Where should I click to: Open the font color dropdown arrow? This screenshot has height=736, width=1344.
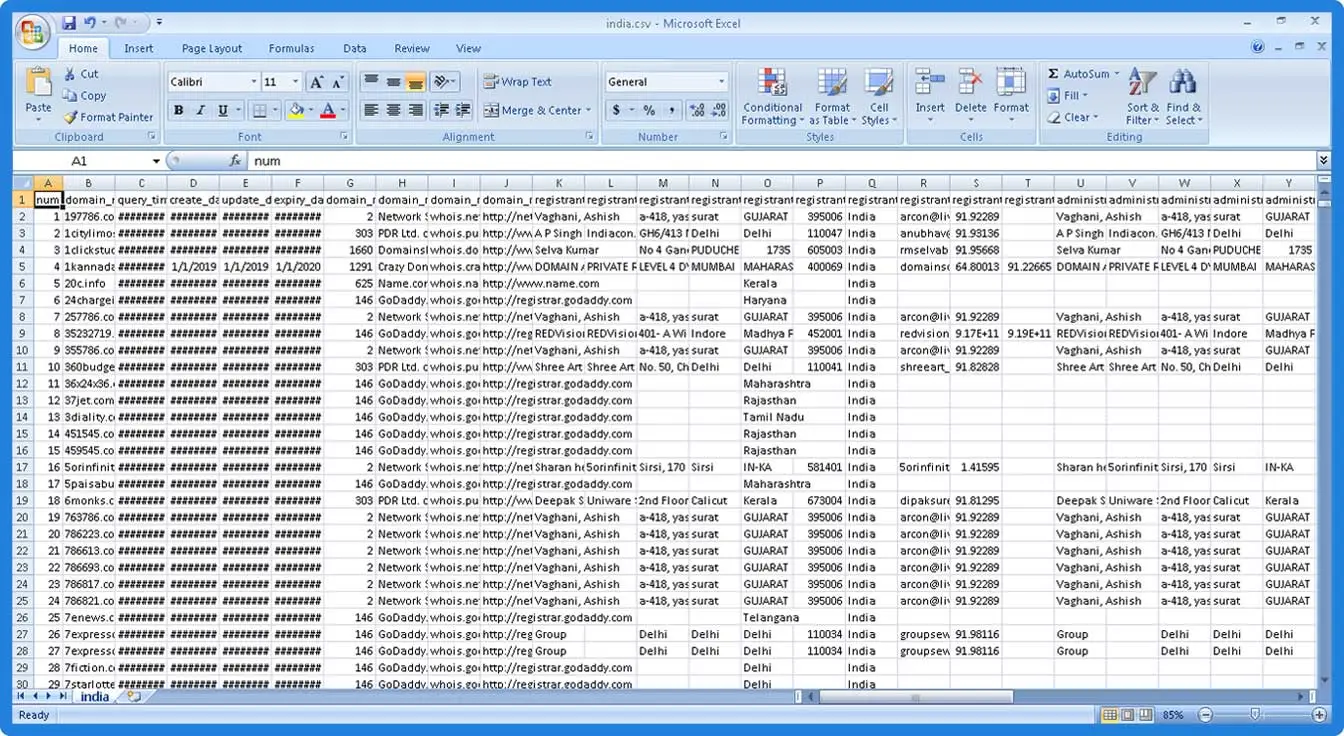coord(343,110)
